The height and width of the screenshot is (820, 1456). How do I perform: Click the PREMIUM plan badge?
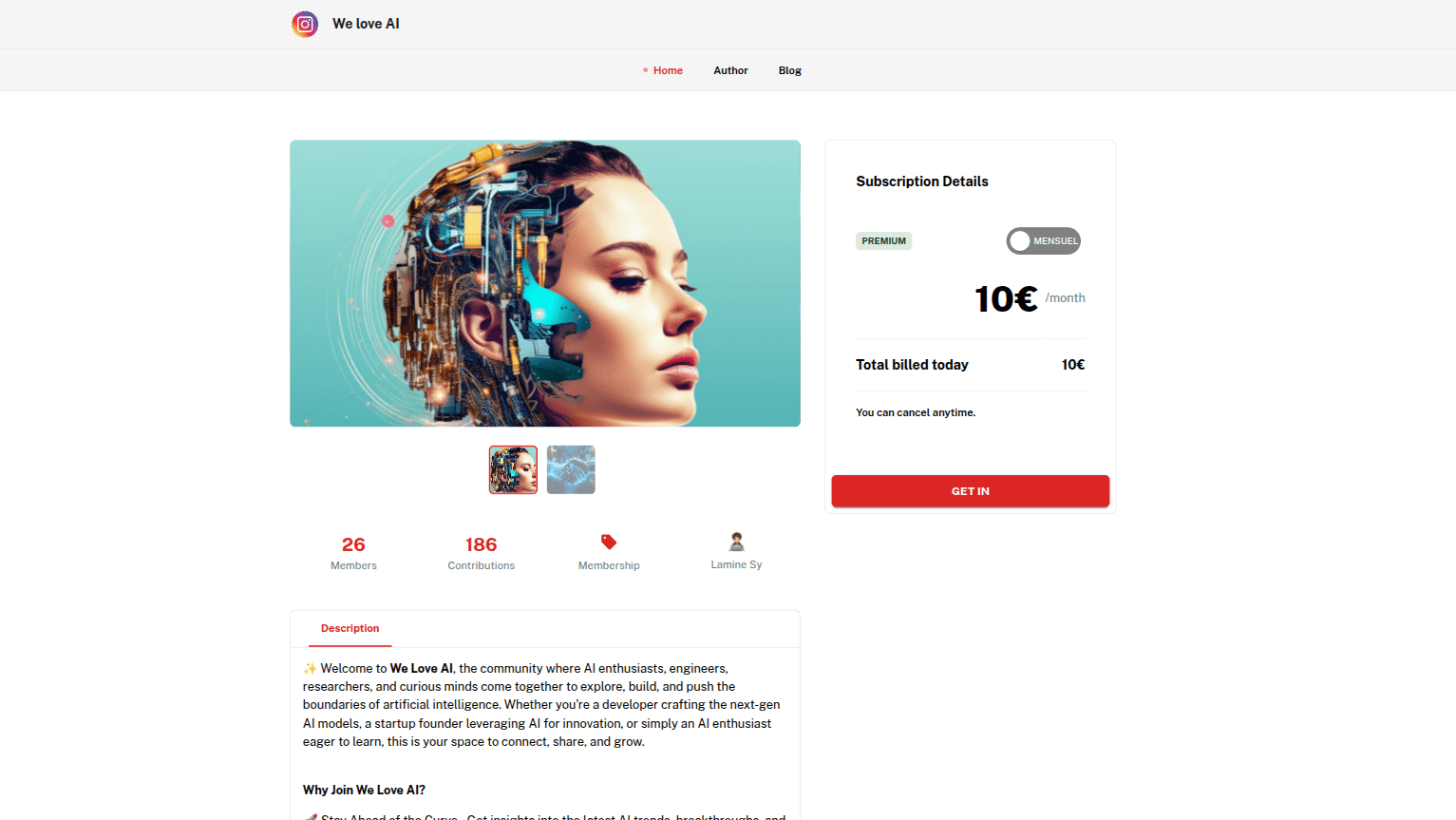883,241
